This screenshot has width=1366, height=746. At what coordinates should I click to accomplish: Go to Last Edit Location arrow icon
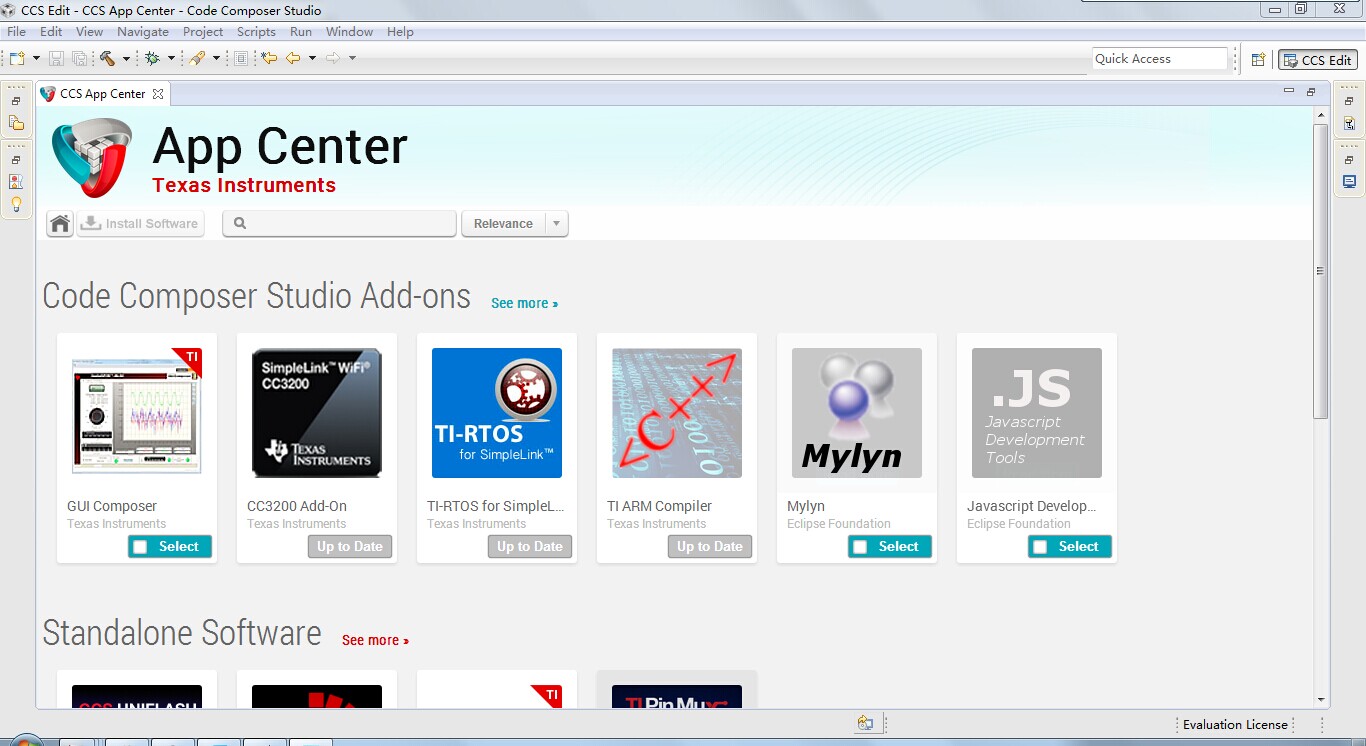pyautogui.click(x=269, y=58)
